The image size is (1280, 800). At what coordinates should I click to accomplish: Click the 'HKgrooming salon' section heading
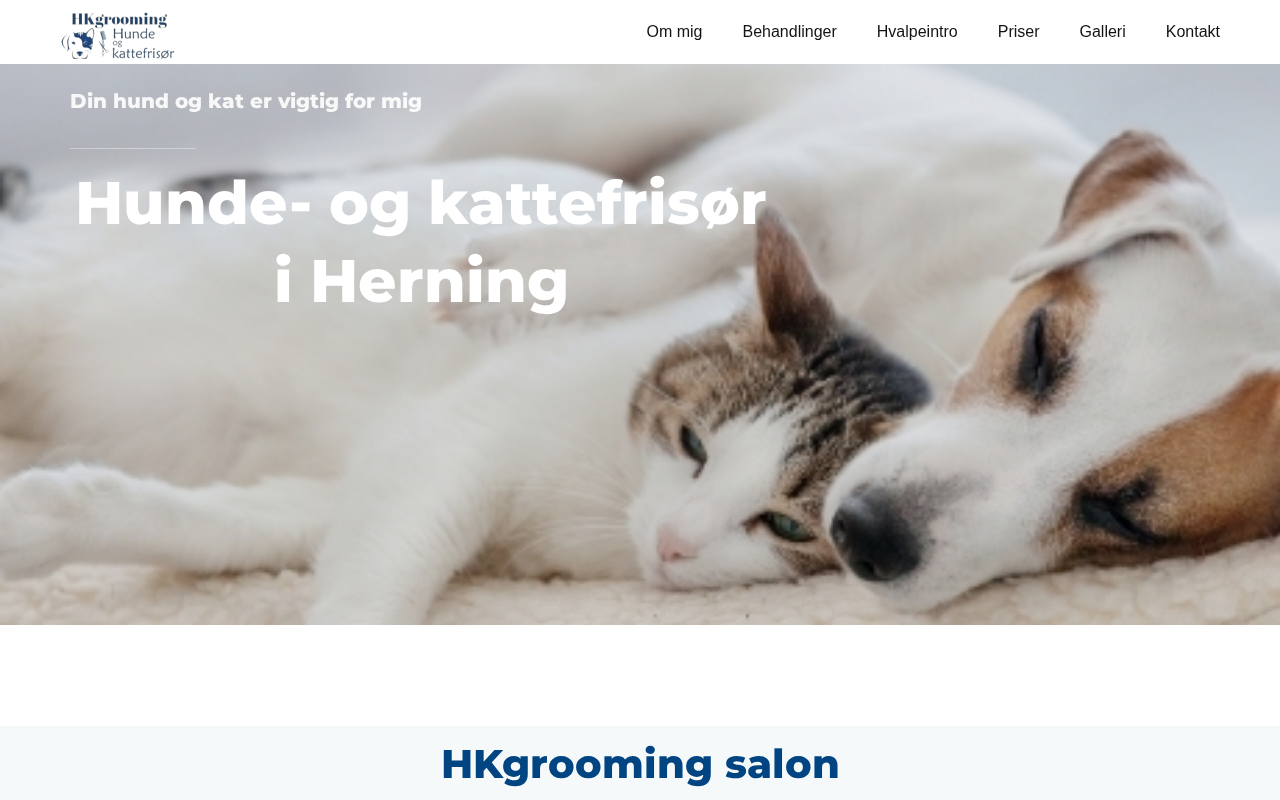[640, 764]
